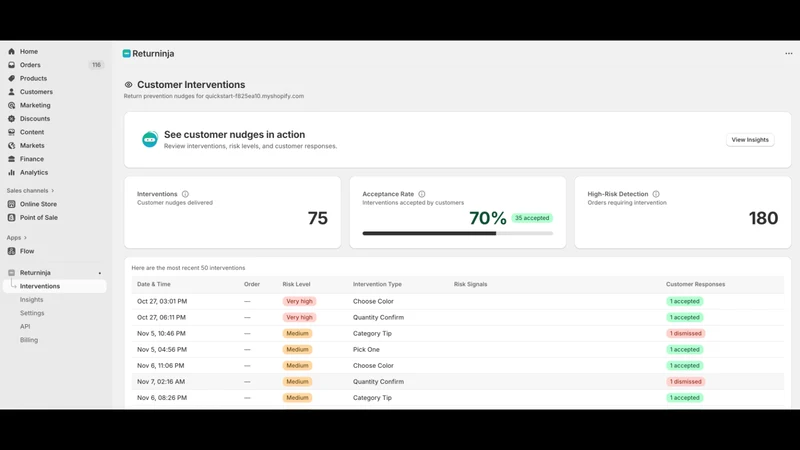Click the eye icon beside Customer Interventions
The image size is (800, 450).
tap(129, 85)
